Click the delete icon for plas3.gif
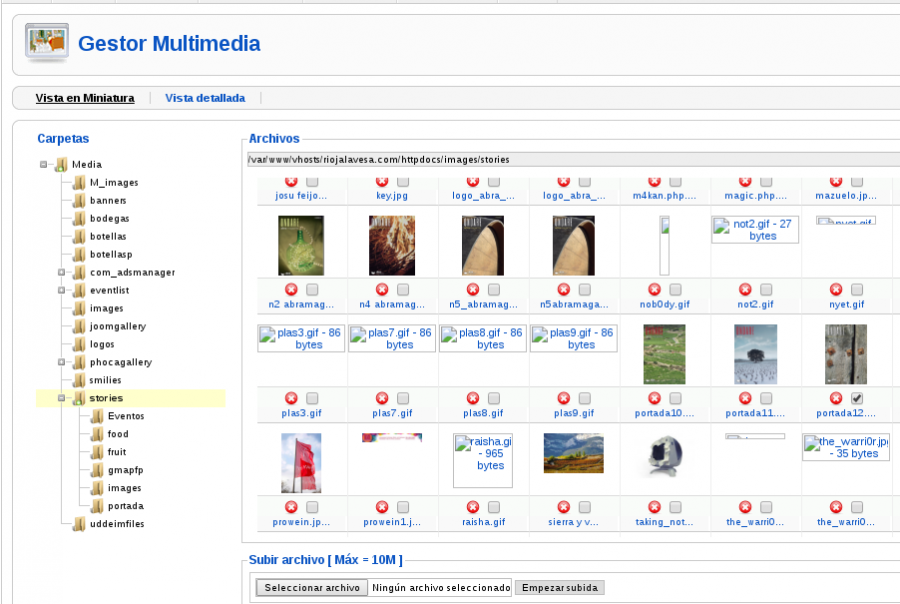Image resolution: width=900 pixels, height=604 pixels. pyautogui.click(x=291, y=398)
